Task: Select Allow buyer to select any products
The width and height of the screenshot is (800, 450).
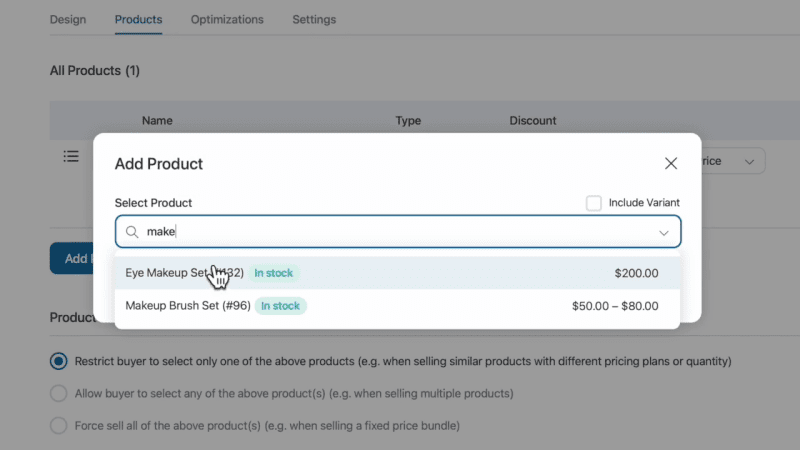Action: (x=59, y=393)
